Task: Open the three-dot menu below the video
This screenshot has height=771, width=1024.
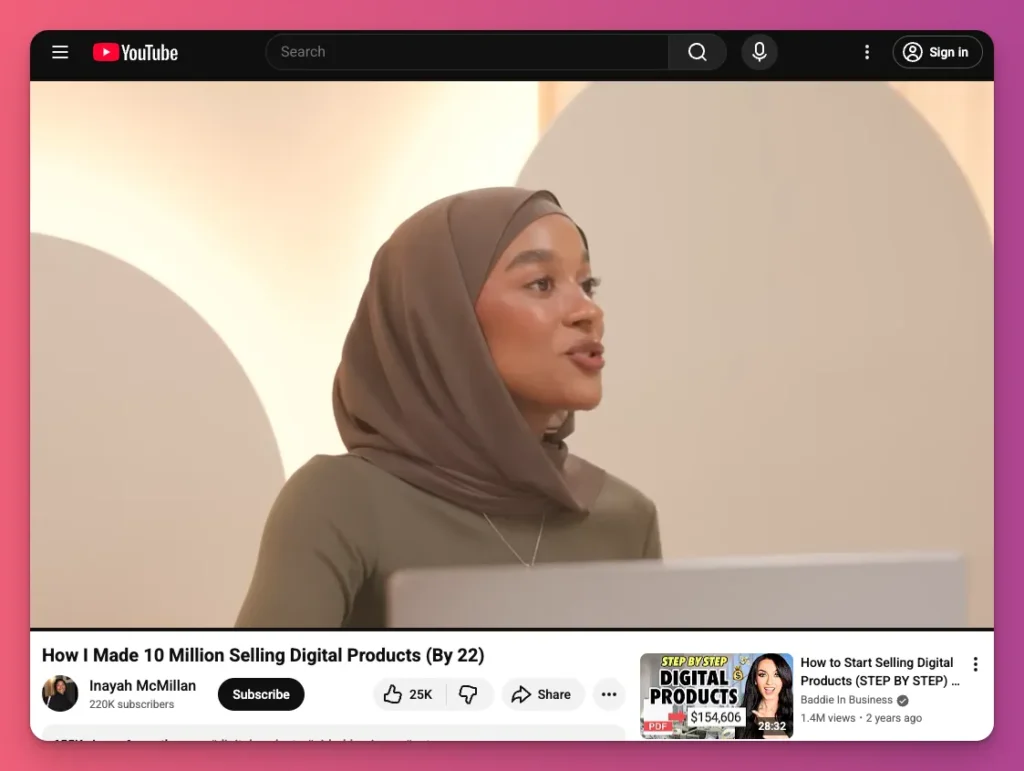Action: click(609, 694)
